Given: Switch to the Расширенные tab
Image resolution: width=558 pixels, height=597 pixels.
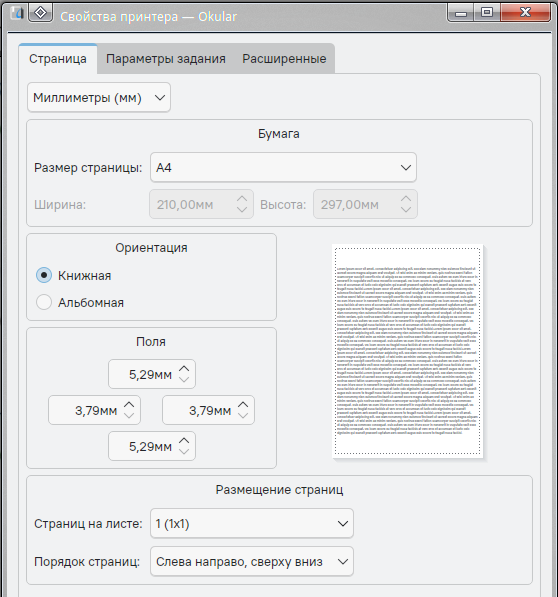Looking at the screenshot, I should [284, 59].
